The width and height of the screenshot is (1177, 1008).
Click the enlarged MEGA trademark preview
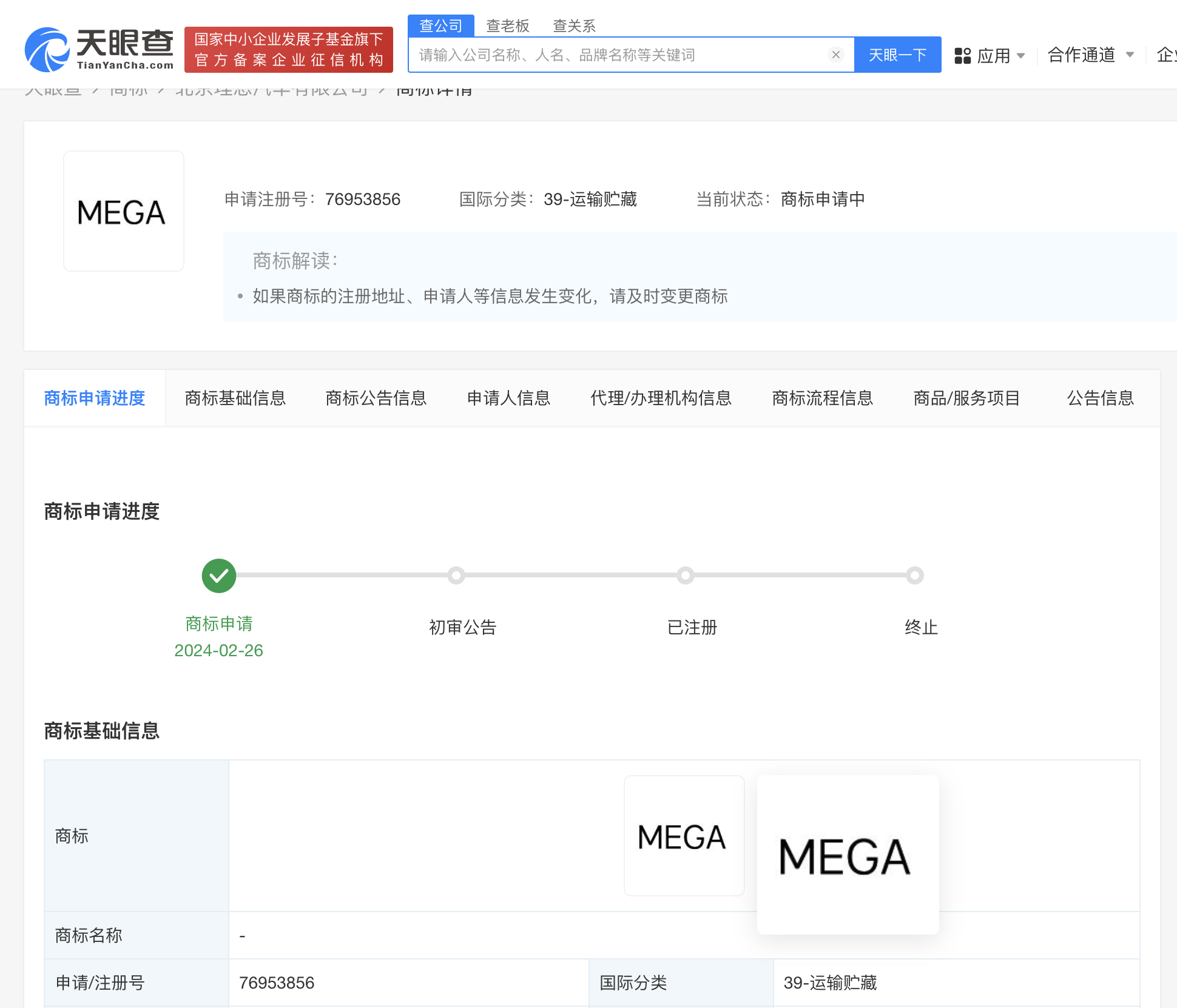[x=847, y=854]
